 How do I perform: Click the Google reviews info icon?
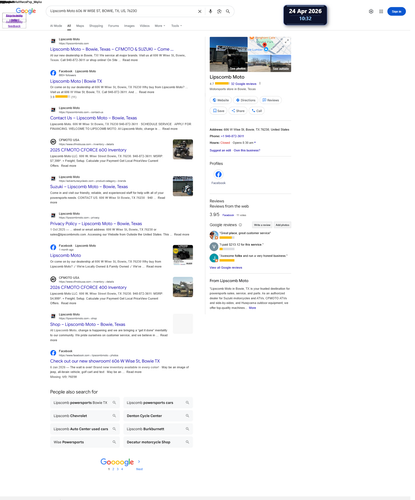[240, 225]
